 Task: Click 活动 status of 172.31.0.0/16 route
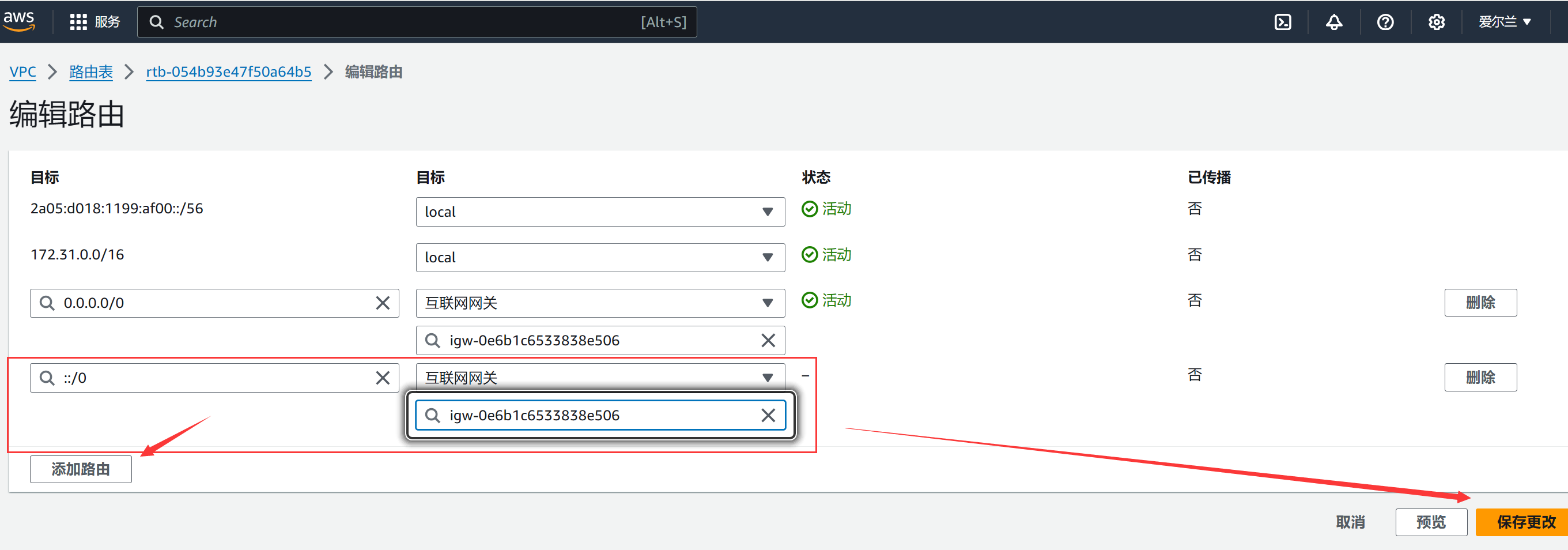pyautogui.click(x=826, y=255)
